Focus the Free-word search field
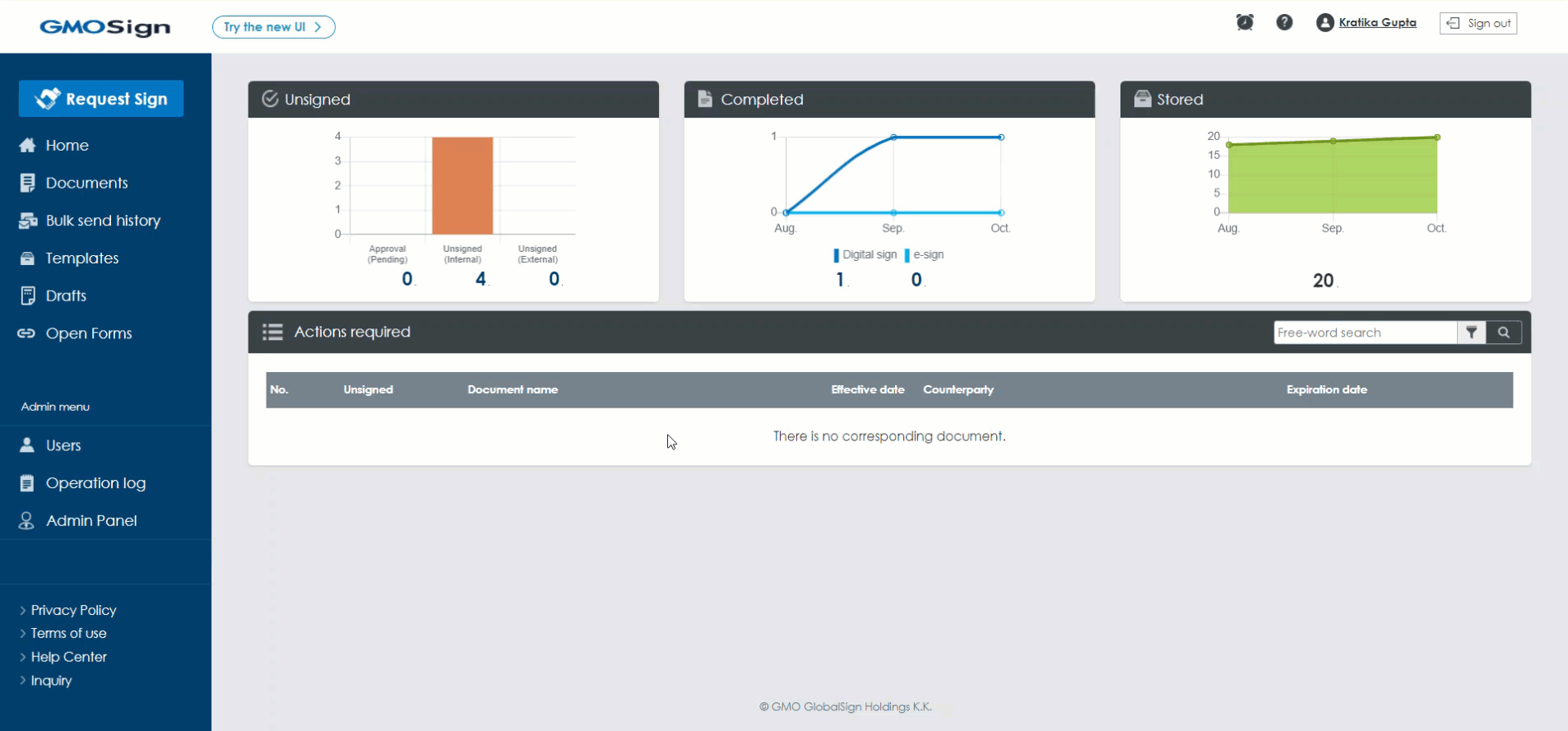The image size is (1568, 731). [1365, 333]
